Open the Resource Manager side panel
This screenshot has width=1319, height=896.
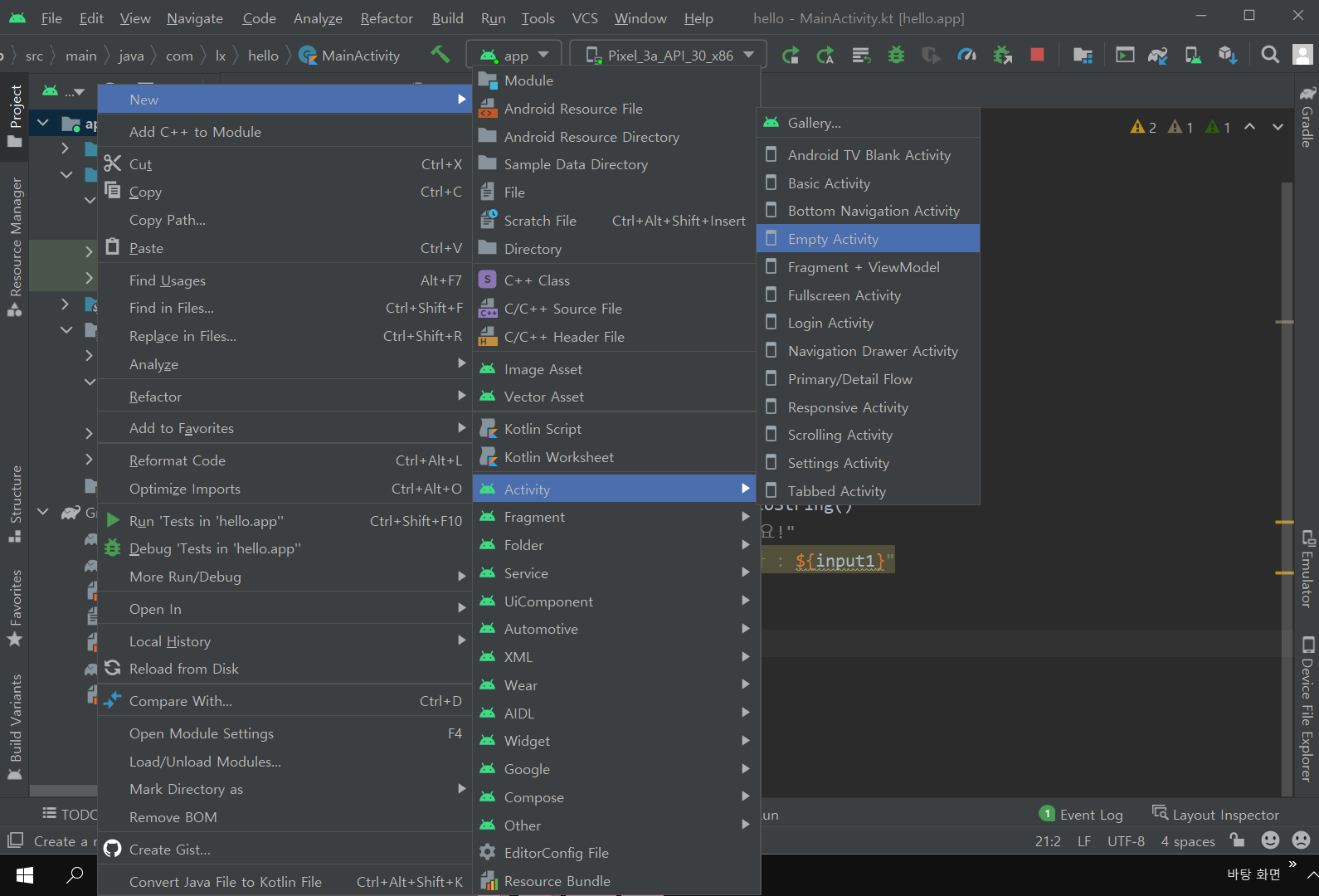tap(15, 246)
